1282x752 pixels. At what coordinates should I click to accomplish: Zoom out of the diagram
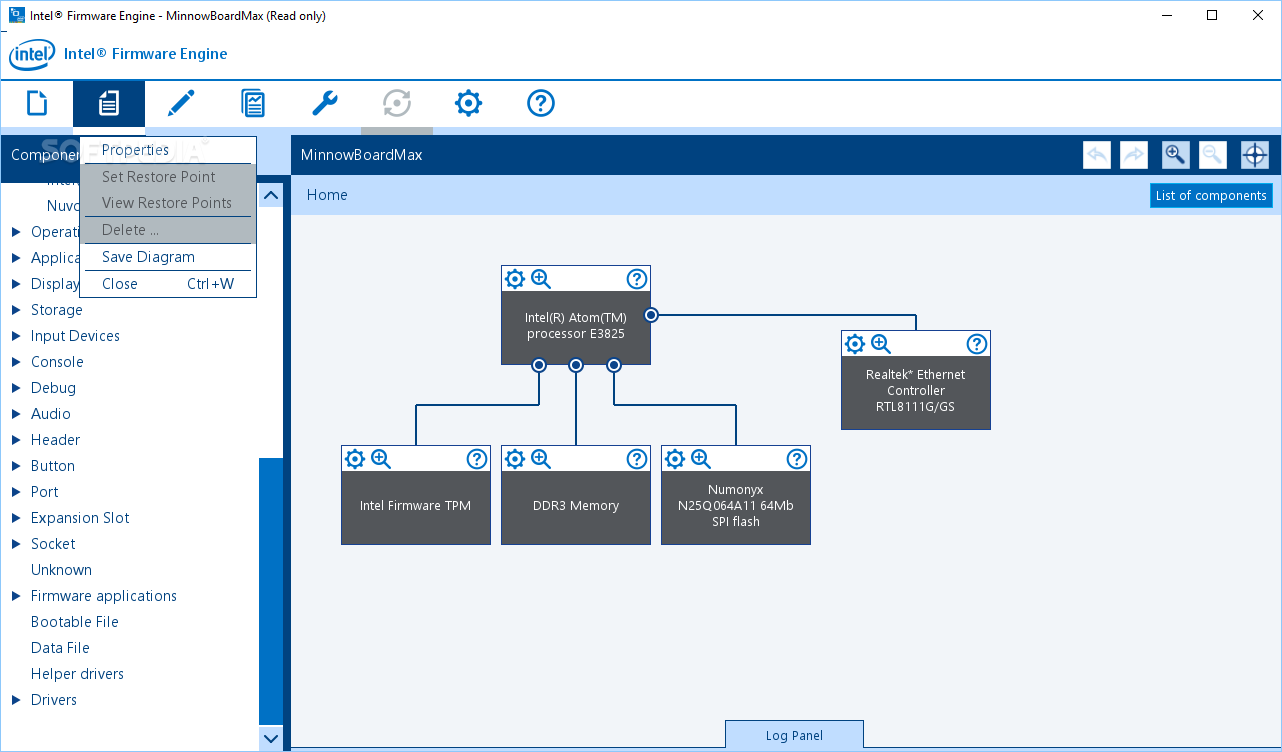[x=1212, y=155]
